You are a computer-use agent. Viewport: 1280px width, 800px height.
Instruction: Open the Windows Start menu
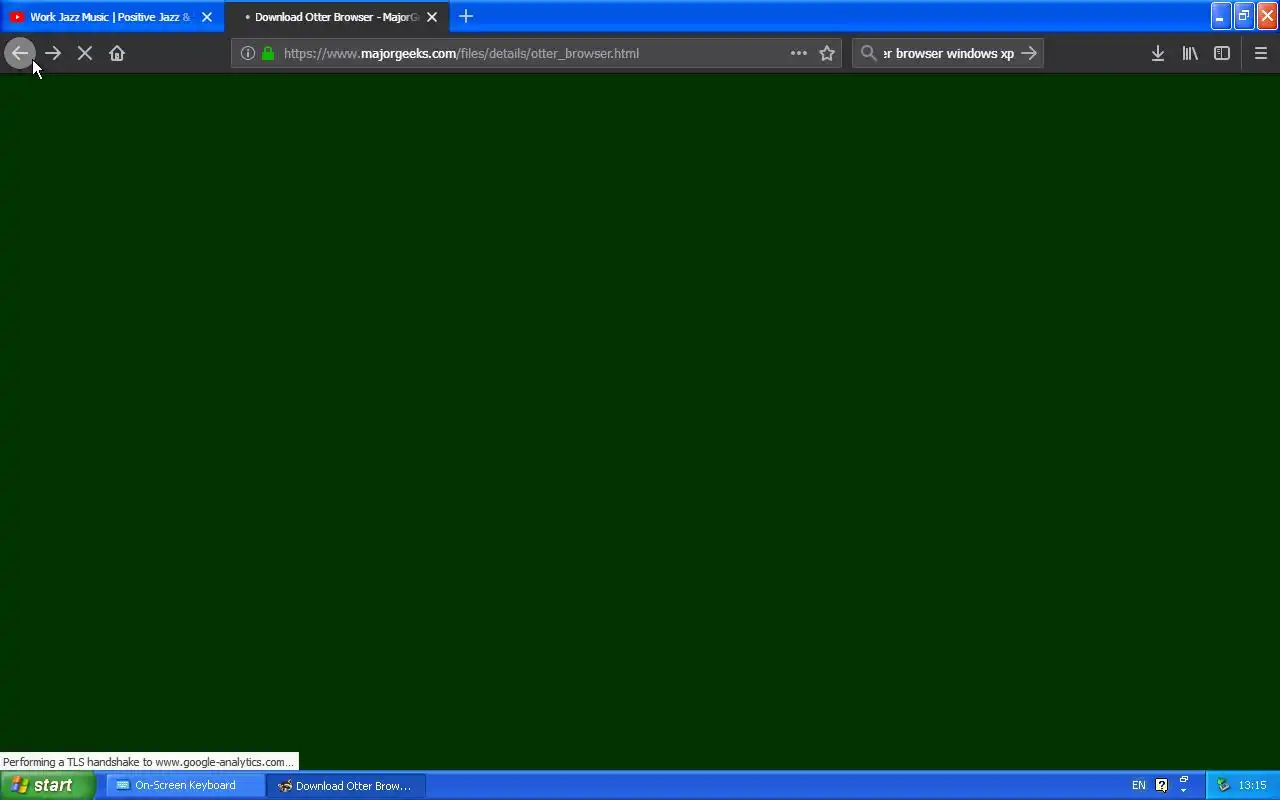pos(47,785)
